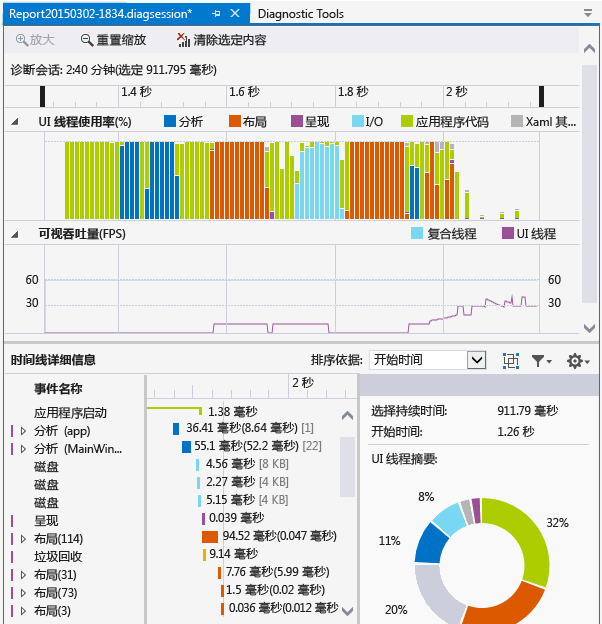602x624 pixels.
Task: Click the 放大 zoom in button
Action: click(x=35, y=40)
